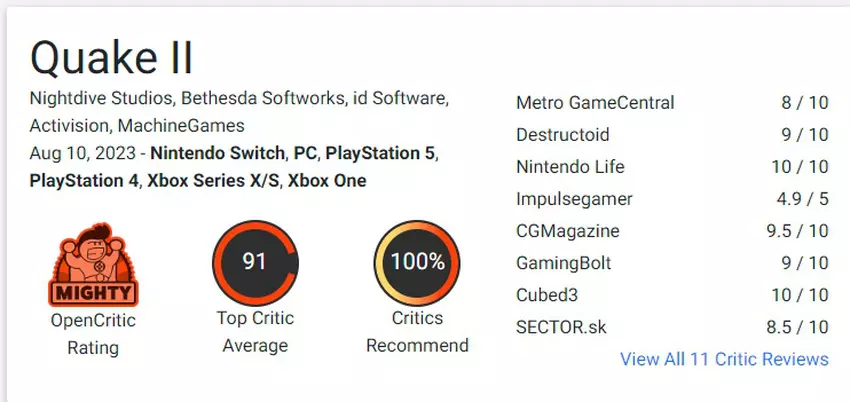The image size is (850, 402).
Task: Choose the Xbox Series X/S platform
Action: coord(212,181)
